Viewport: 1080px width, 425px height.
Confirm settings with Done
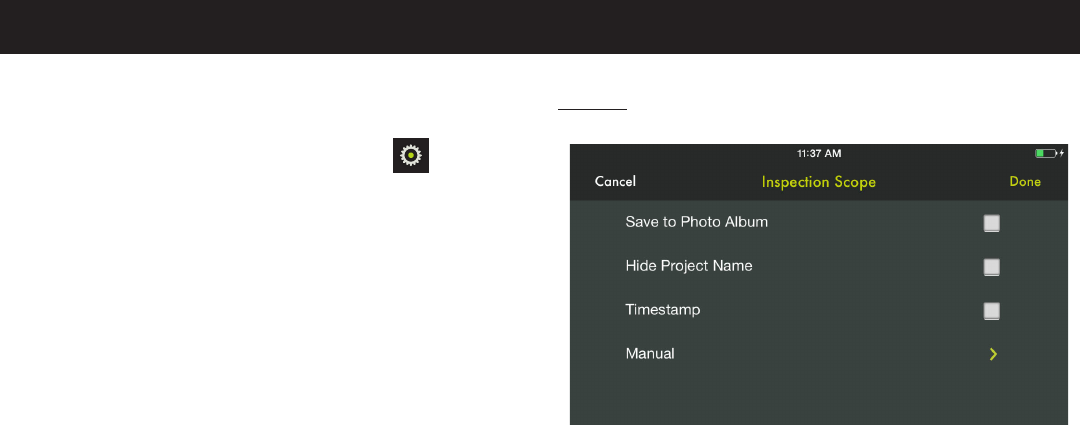[x=1025, y=182]
